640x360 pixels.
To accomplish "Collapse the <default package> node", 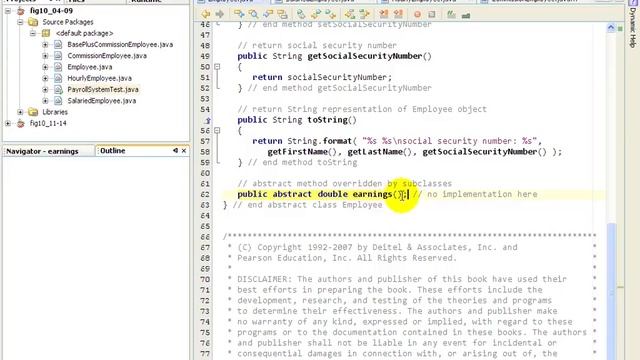I will click(33, 33).
